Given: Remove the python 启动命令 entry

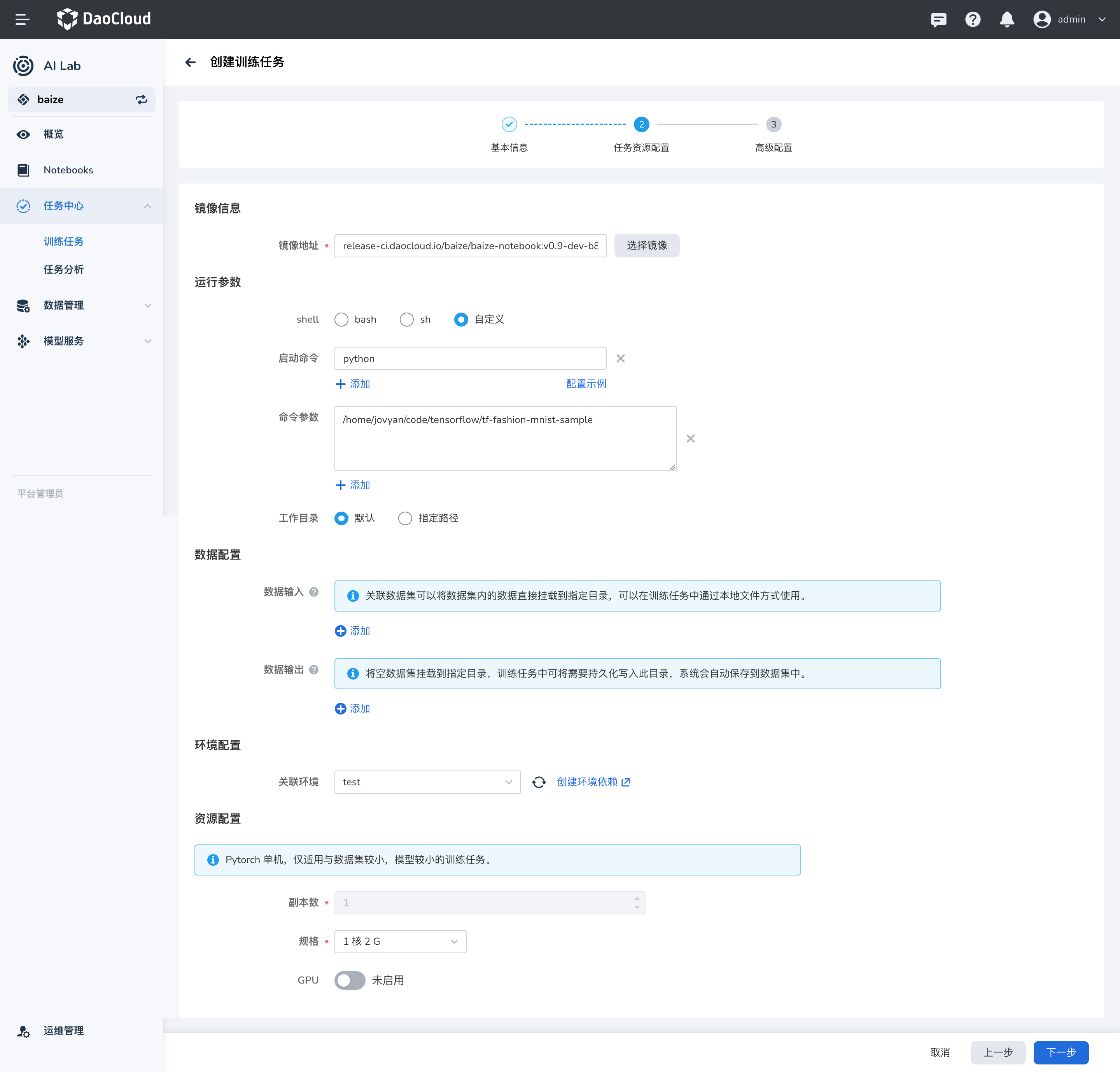Looking at the screenshot, I should pos(621,358).
